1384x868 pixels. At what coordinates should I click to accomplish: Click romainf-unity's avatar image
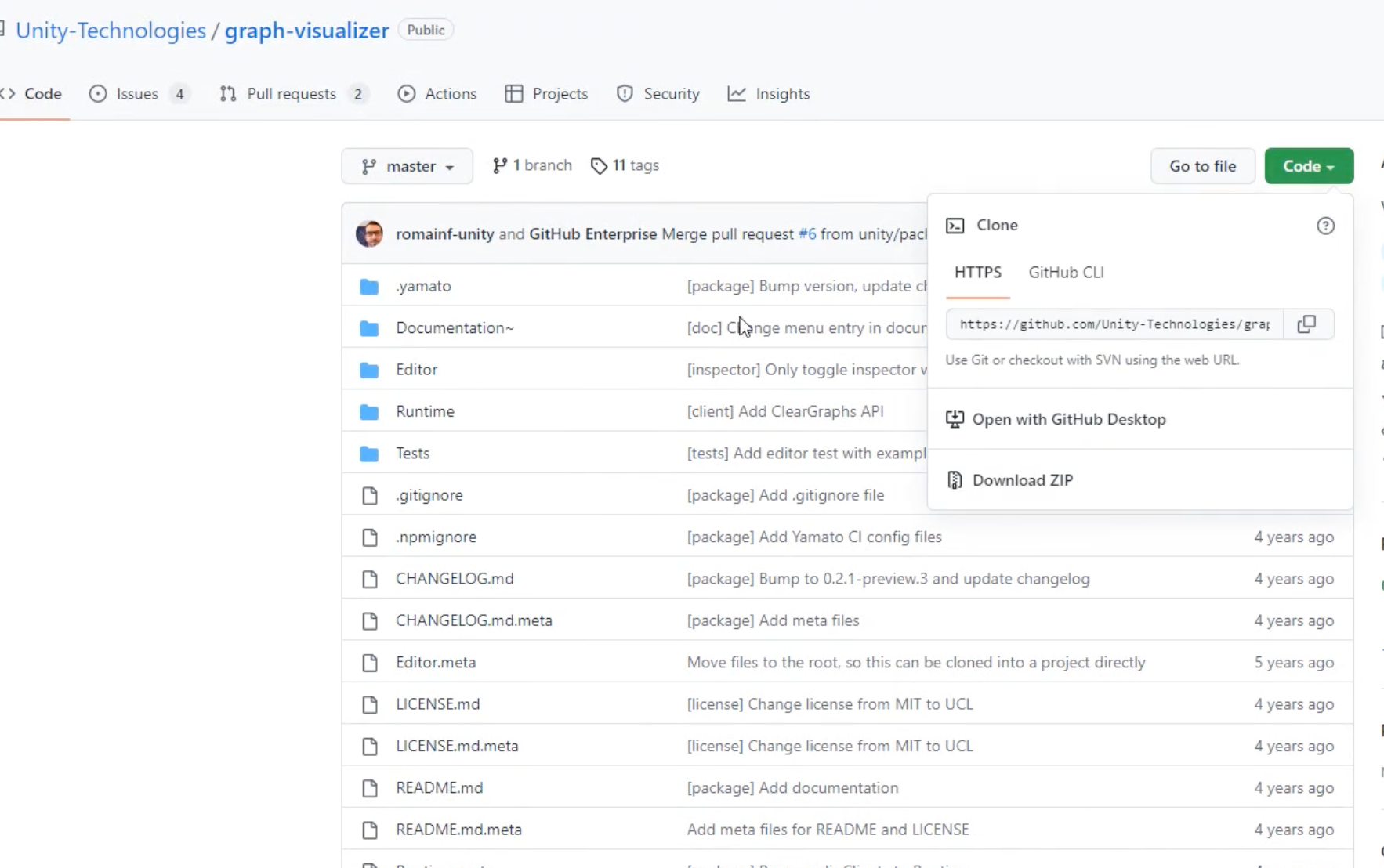coord(369,233)
